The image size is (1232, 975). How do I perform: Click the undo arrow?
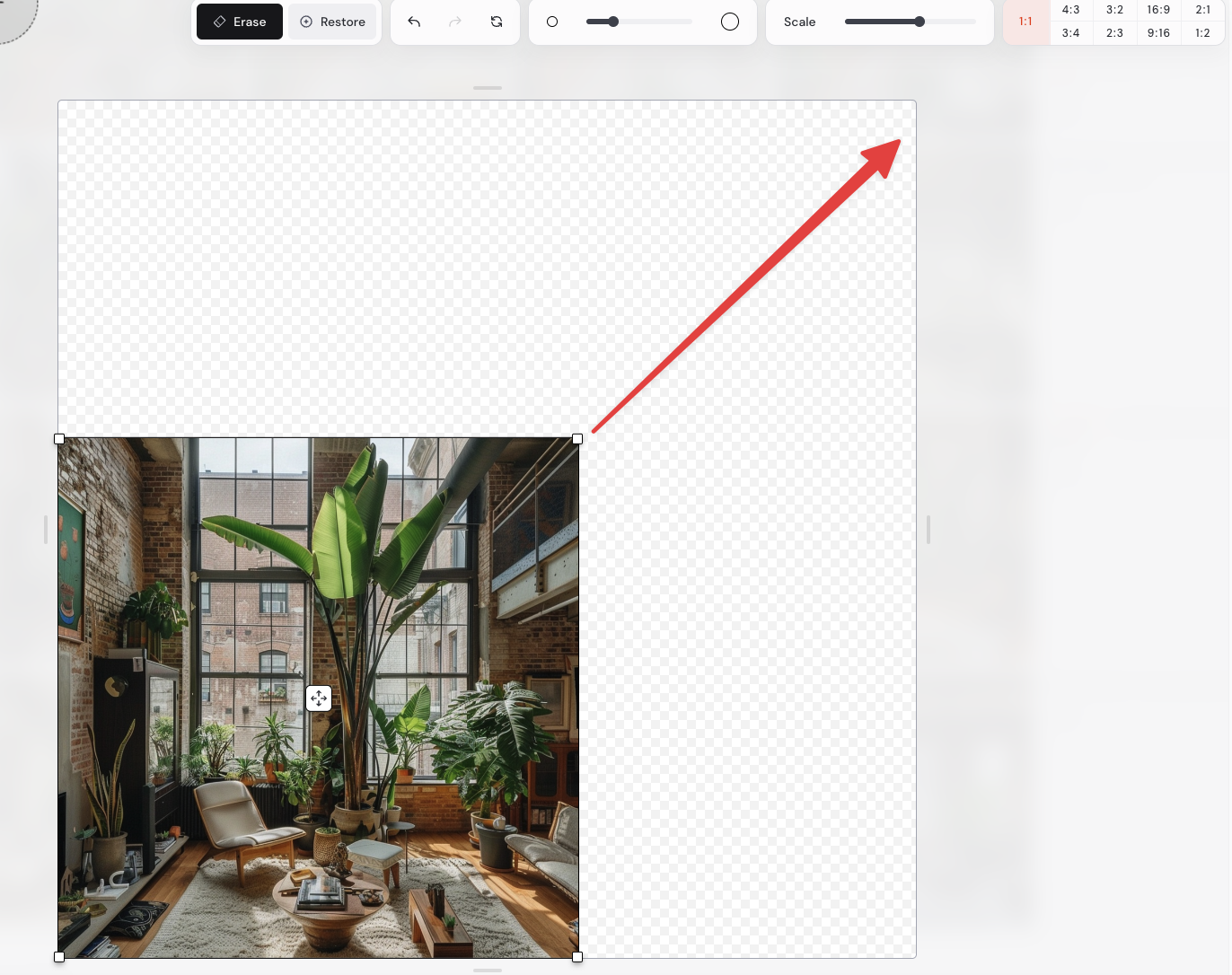(414, 22)
